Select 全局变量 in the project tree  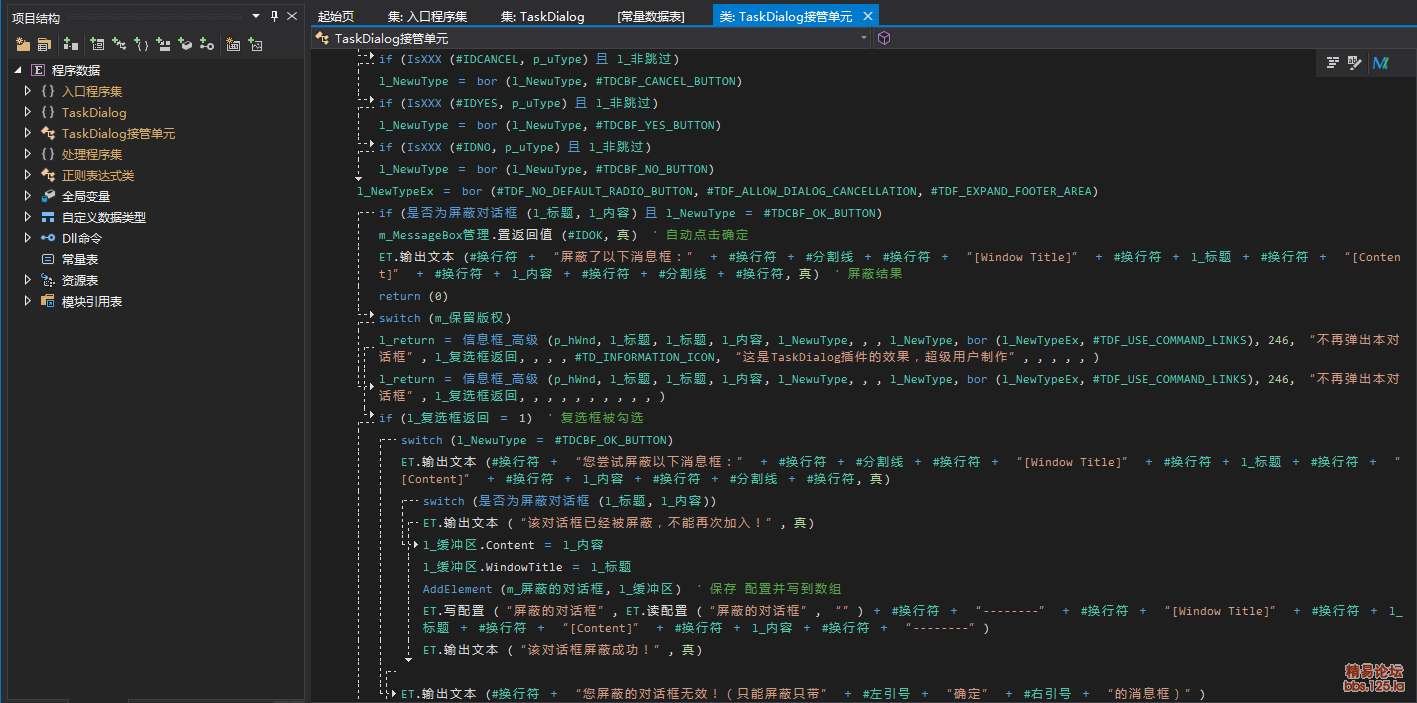(x=86, y=196)
